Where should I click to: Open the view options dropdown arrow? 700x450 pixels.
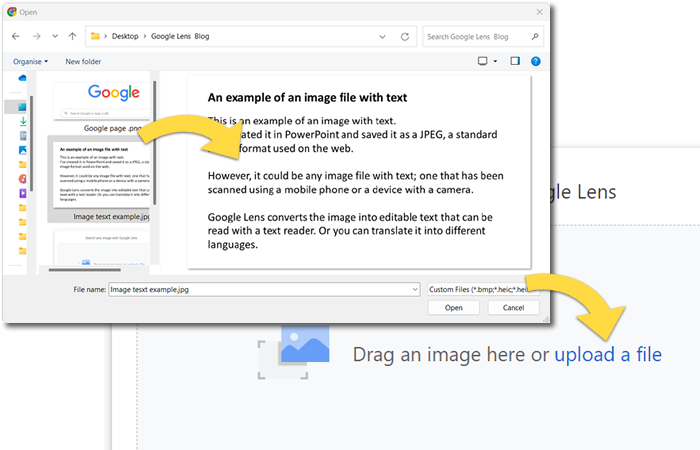pyautogui.click(x=495, y=61)
